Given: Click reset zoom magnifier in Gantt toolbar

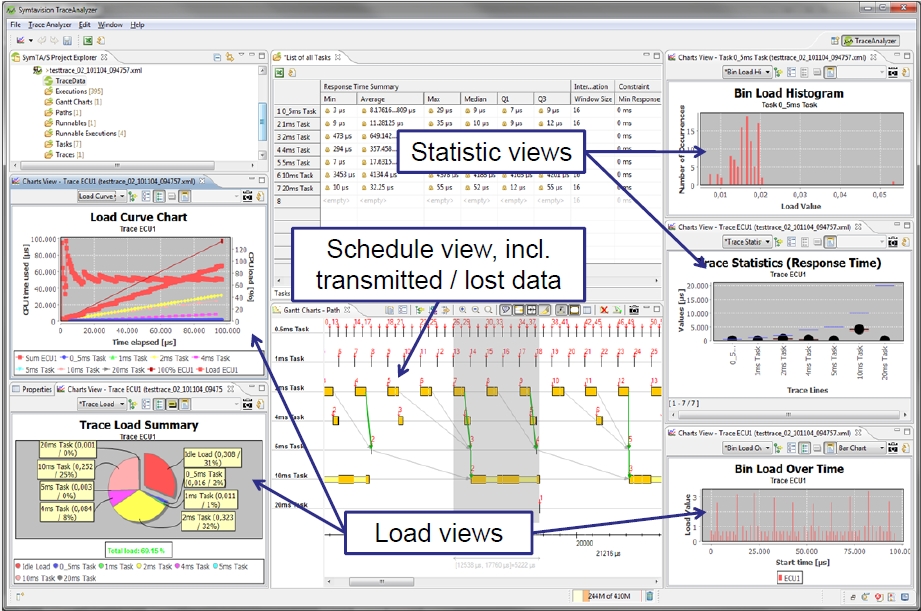Looking at the screenshot, I should [489, 310].
